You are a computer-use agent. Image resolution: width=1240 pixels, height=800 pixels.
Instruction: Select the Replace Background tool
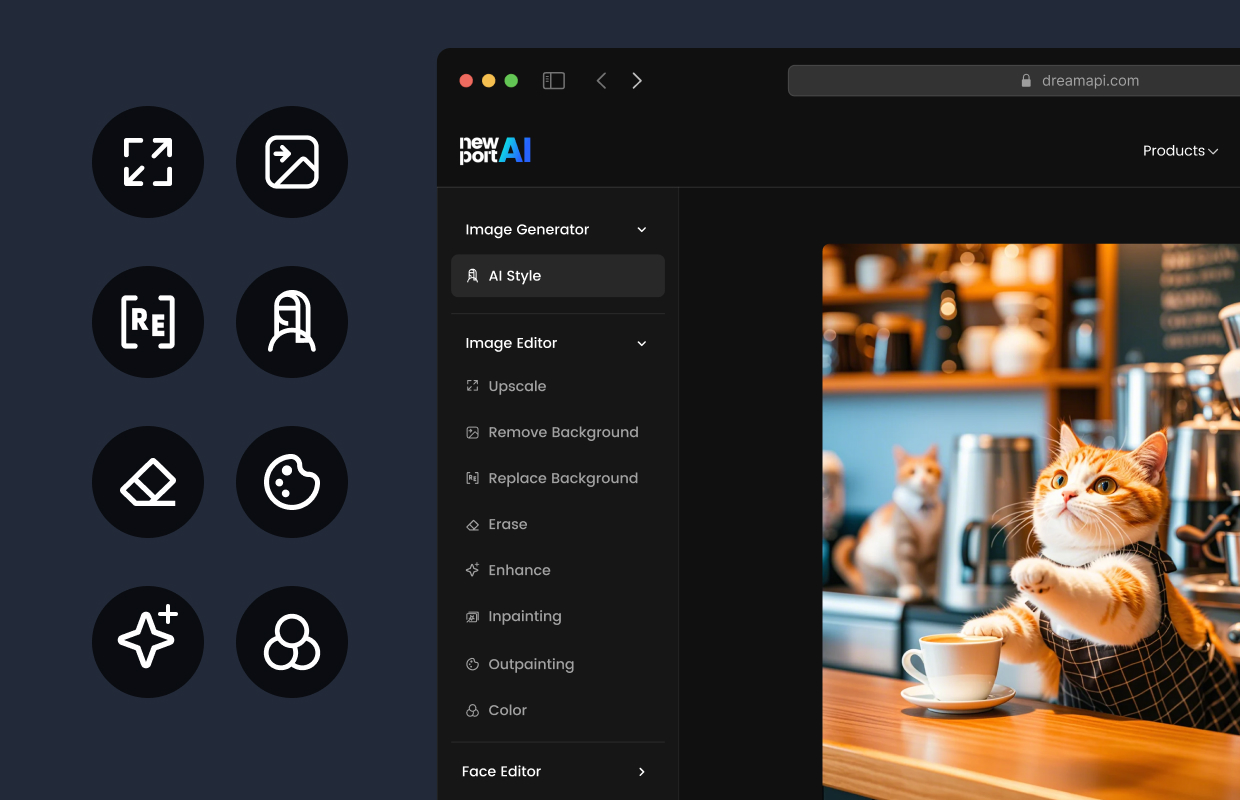pos(563,478)
